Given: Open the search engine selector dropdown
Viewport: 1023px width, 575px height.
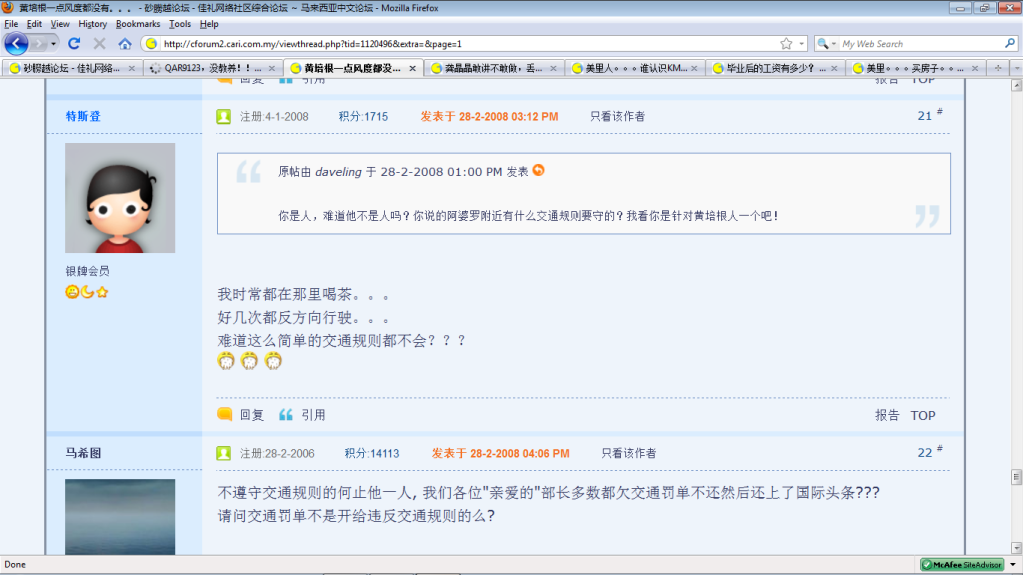Looking at the screenshot, I should pyautogui.click(x=827, y=44).
